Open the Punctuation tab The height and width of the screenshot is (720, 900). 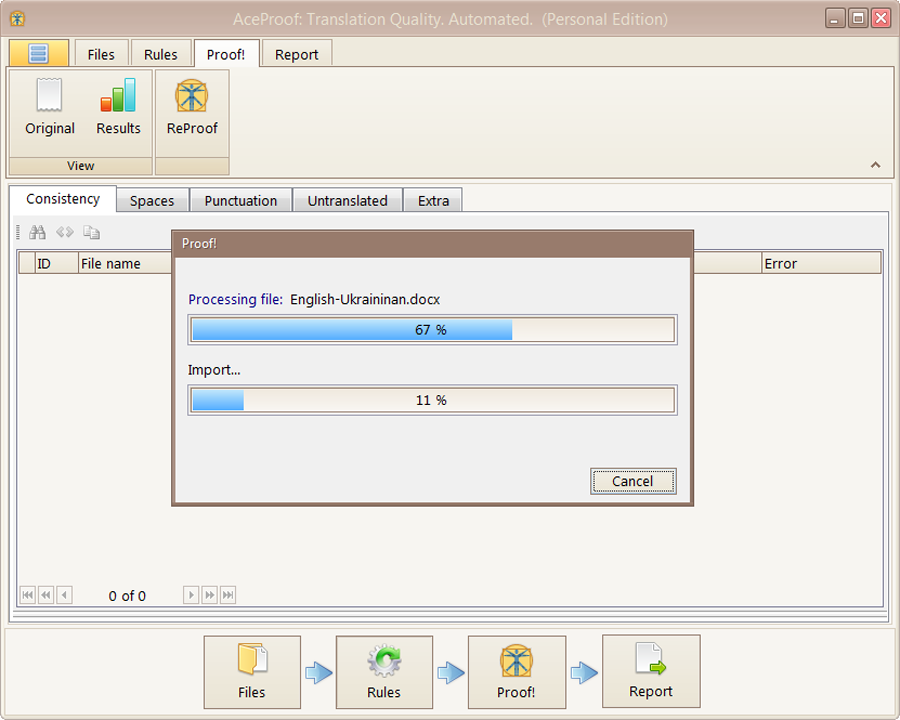(240, 200)
